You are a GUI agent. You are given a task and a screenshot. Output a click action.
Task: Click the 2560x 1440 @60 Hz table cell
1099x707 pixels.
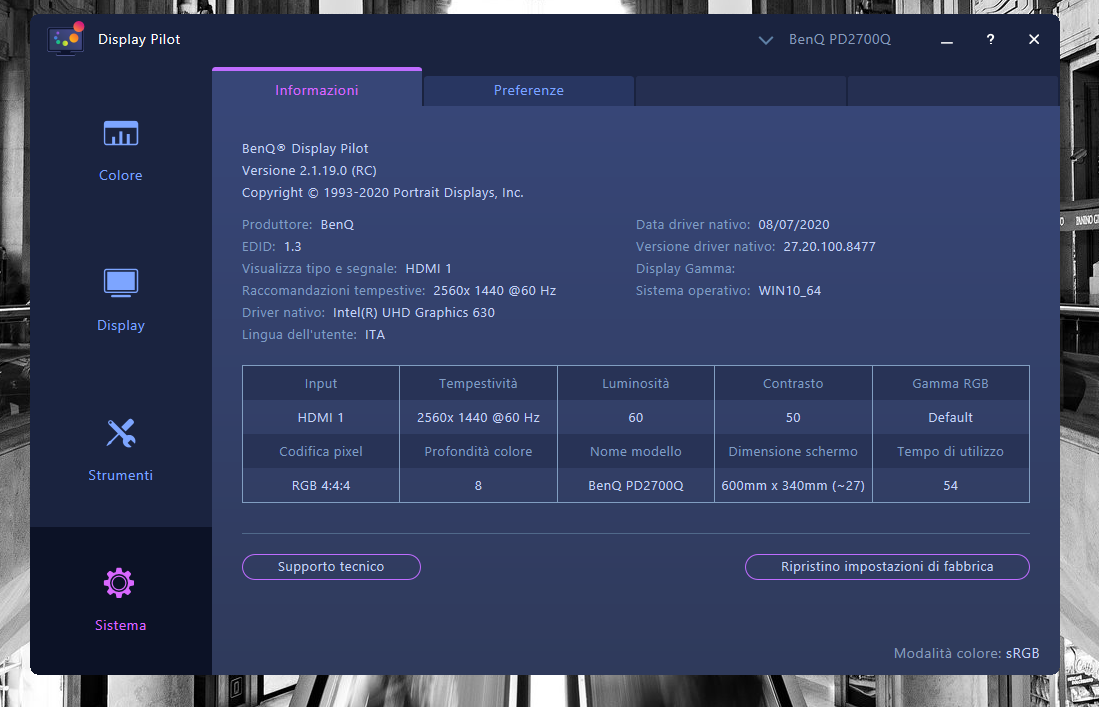pos(478,418)
